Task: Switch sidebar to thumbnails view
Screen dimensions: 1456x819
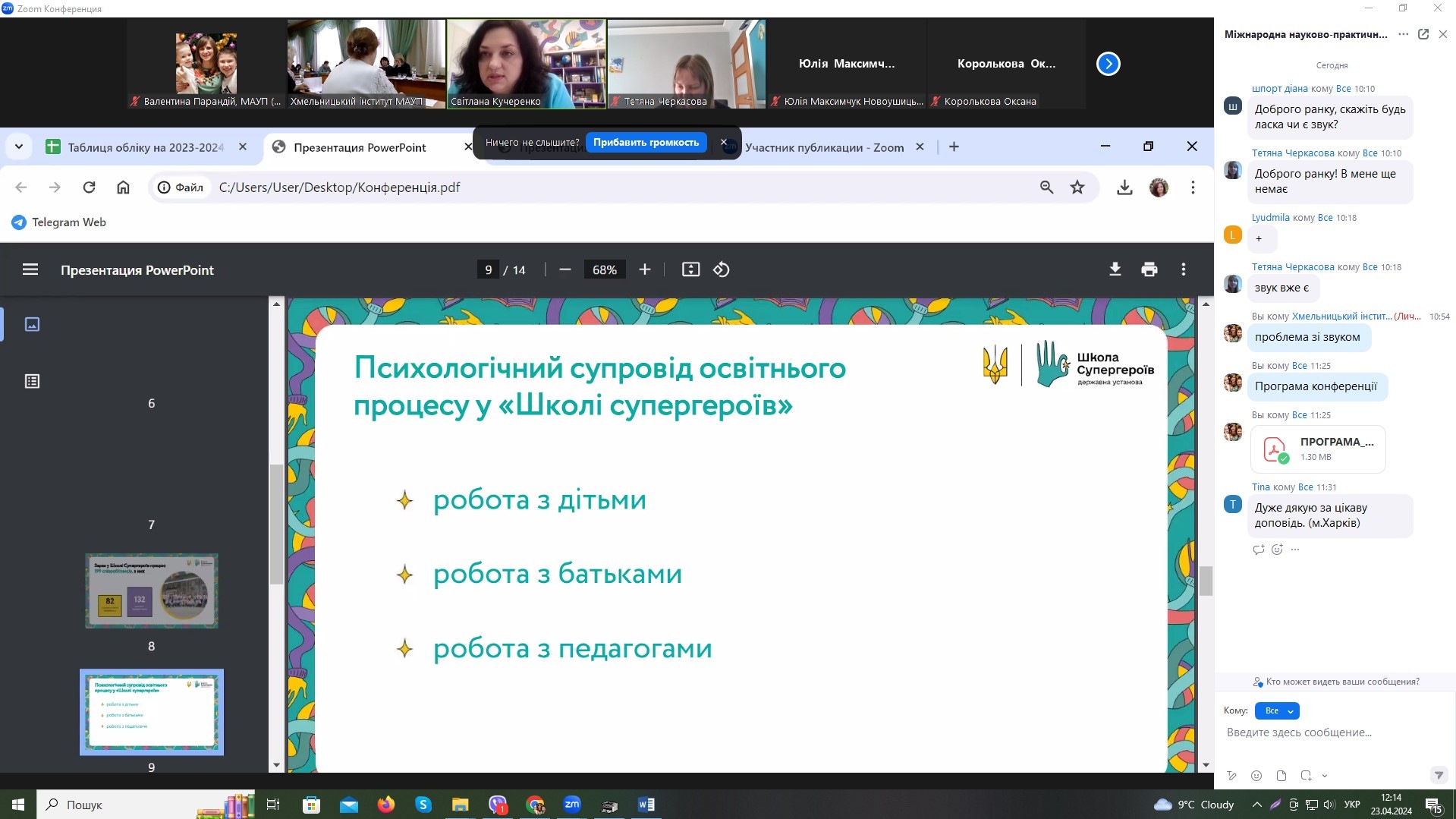Action: coord(32,324)
